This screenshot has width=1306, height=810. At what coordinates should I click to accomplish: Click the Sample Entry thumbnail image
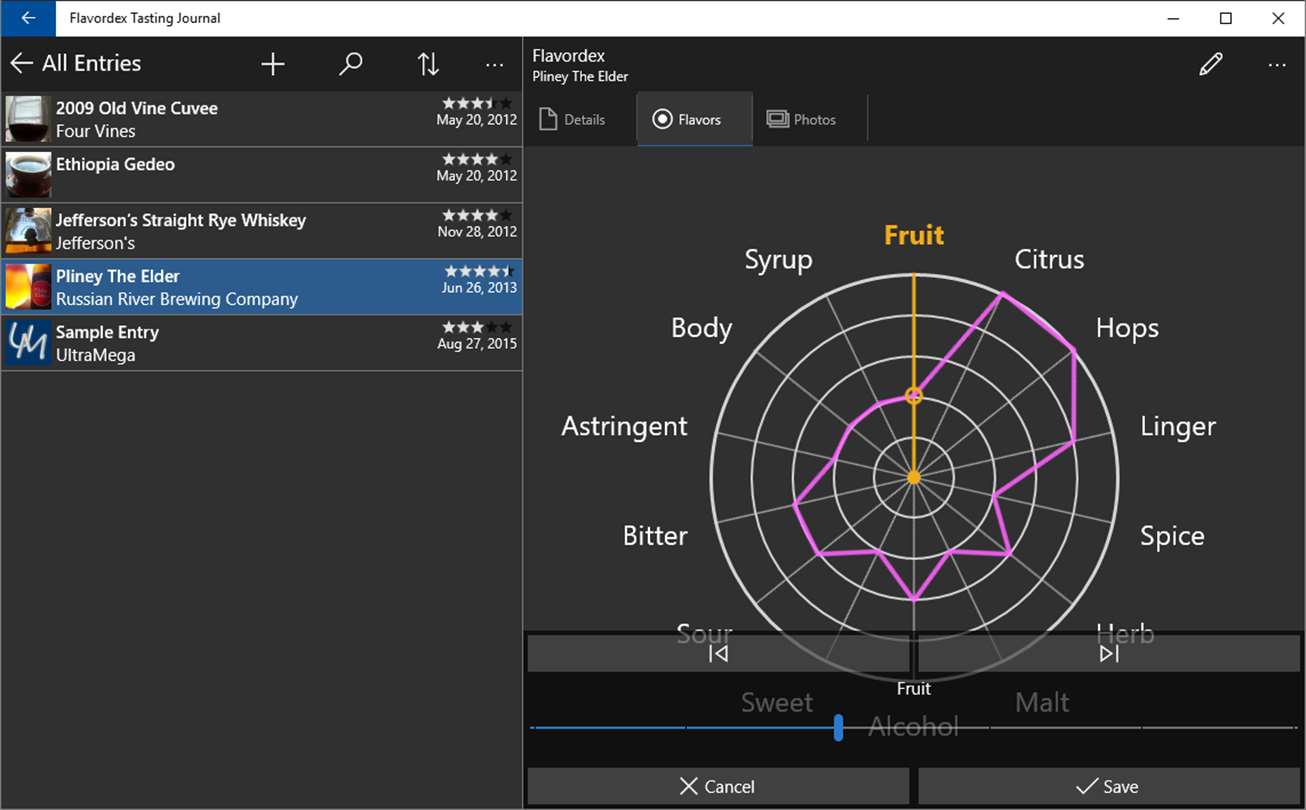pyautogui.click(x=28, y=343)
